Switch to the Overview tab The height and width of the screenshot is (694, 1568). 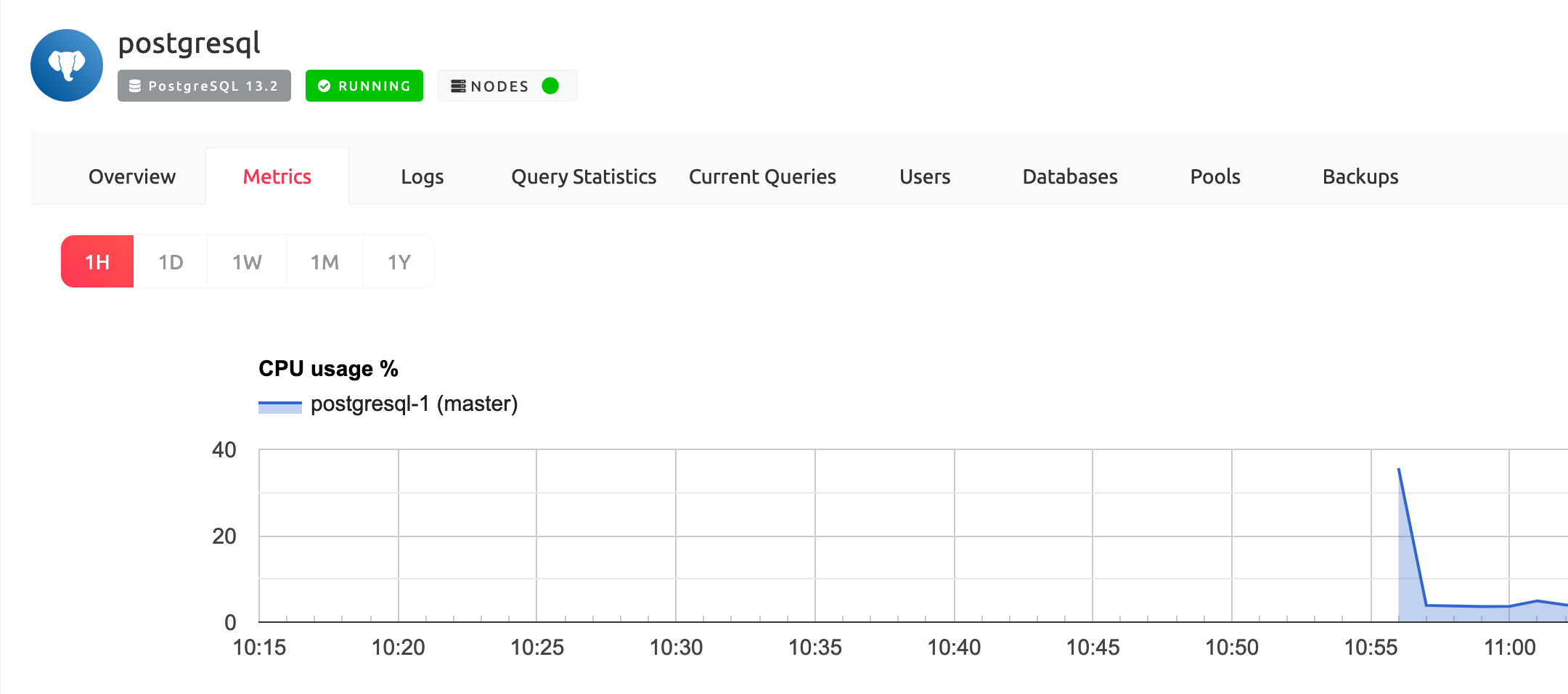tap(131, 176)
